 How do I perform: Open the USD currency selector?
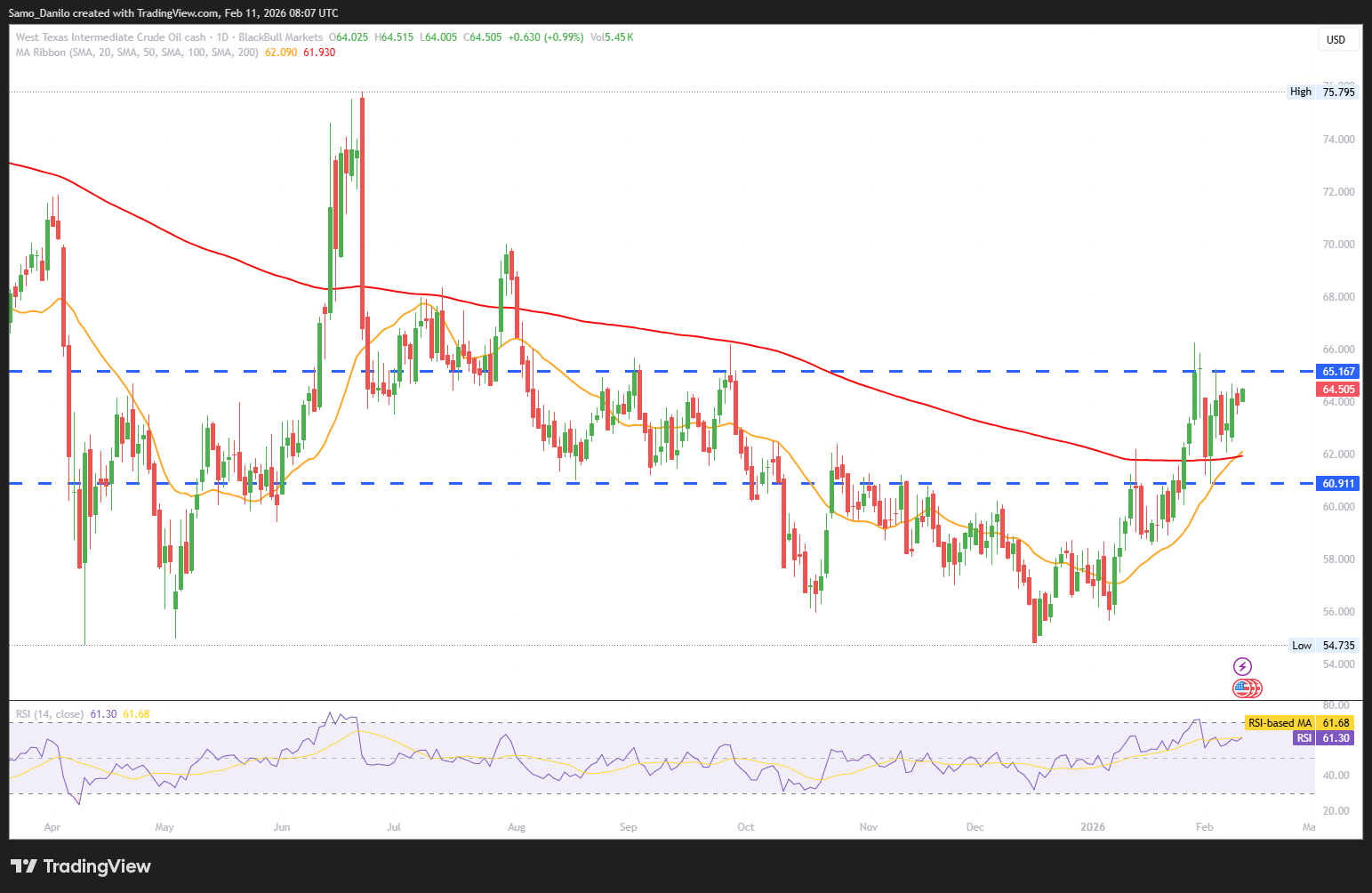pyautogui.click(x=1336, y=39)
